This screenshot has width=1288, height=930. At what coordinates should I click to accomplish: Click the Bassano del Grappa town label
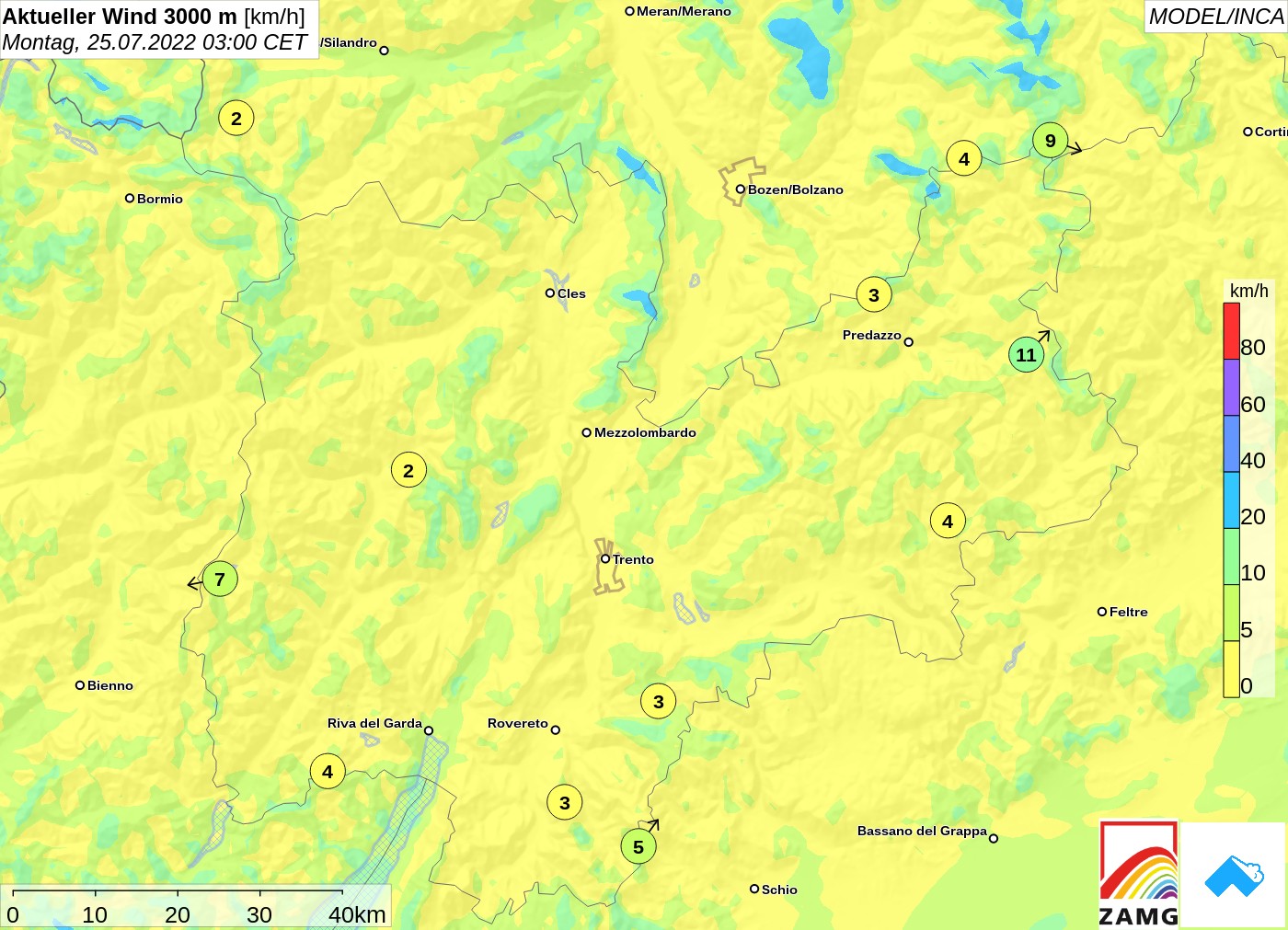[922, 831]
